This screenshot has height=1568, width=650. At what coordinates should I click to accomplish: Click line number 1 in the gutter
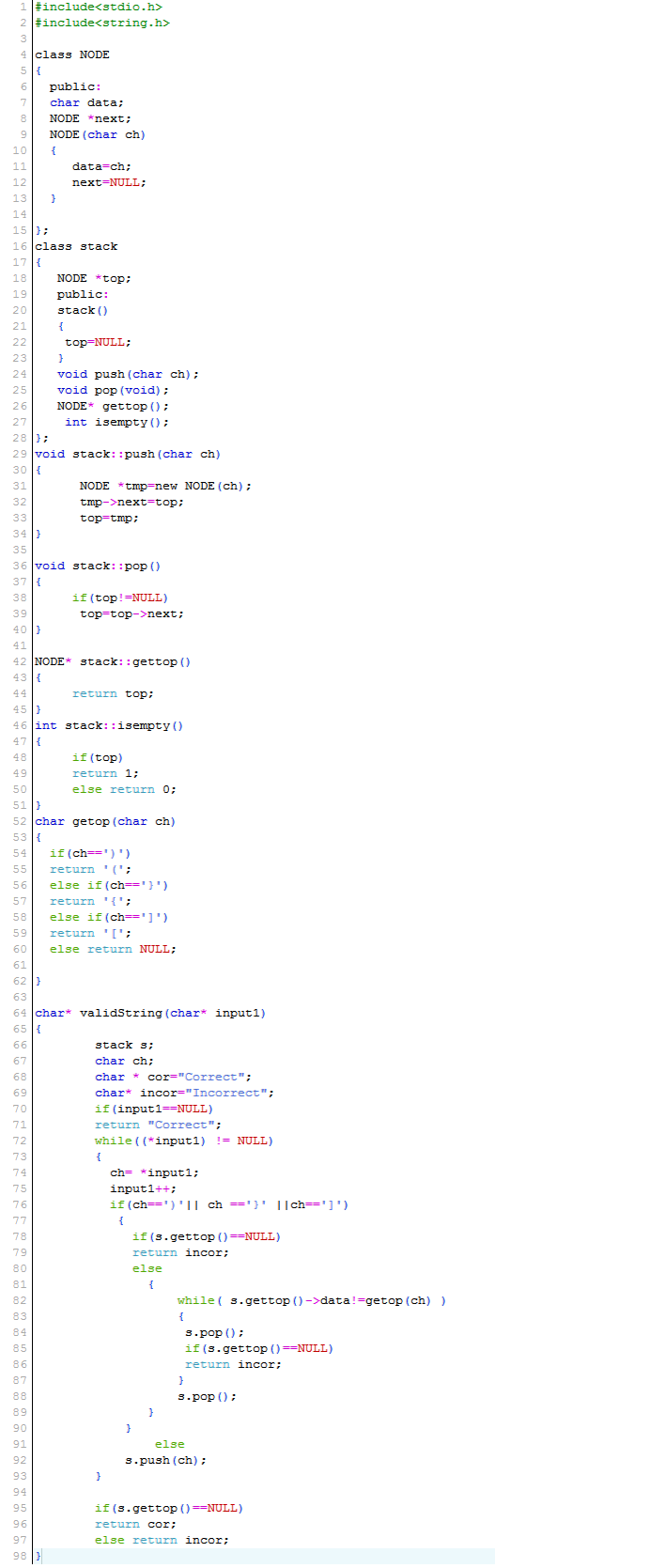(23, 7)
